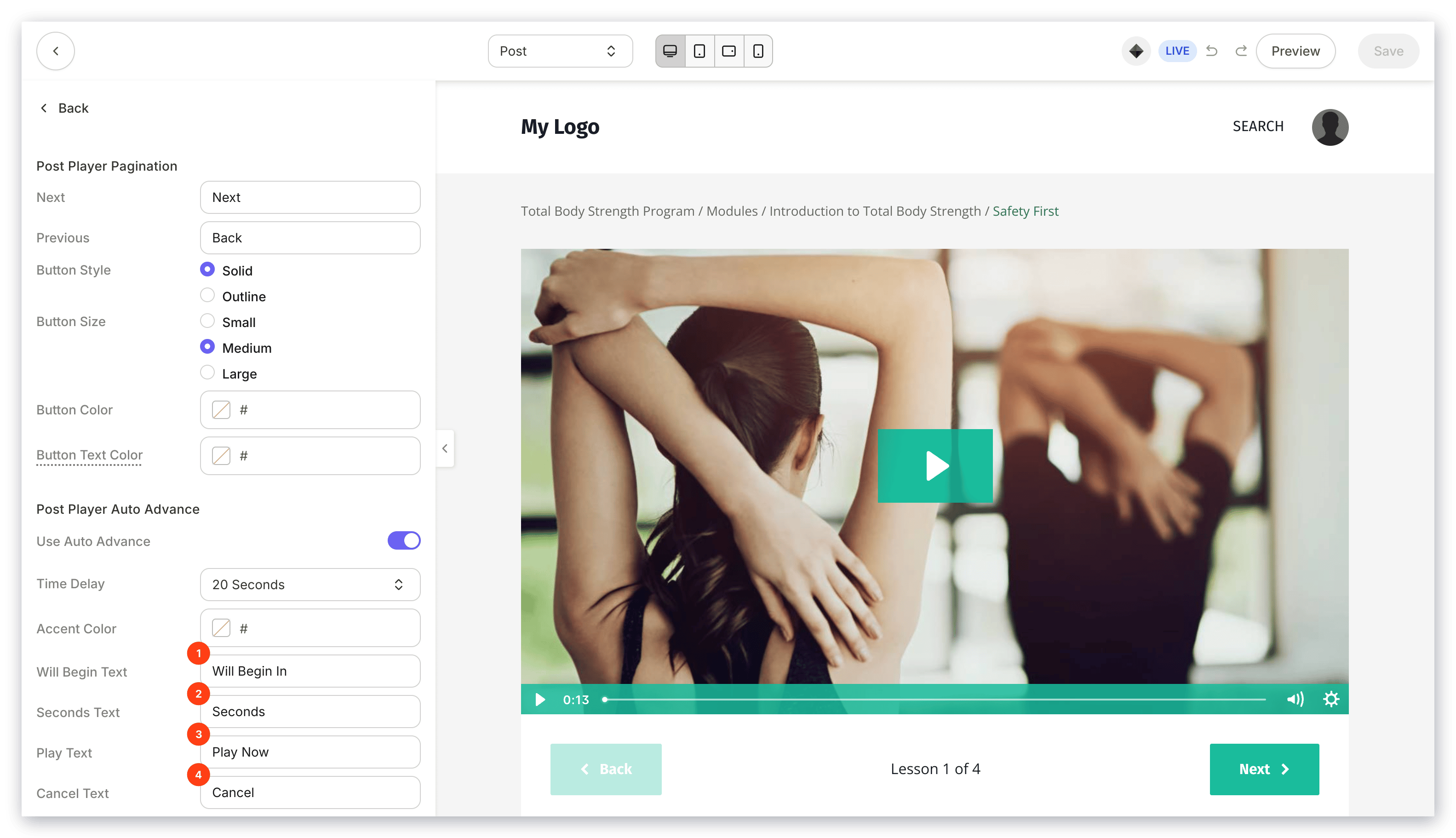Viewport: 1456px width, 838px height.
Task: Undo the last change
Action: 1211,51
